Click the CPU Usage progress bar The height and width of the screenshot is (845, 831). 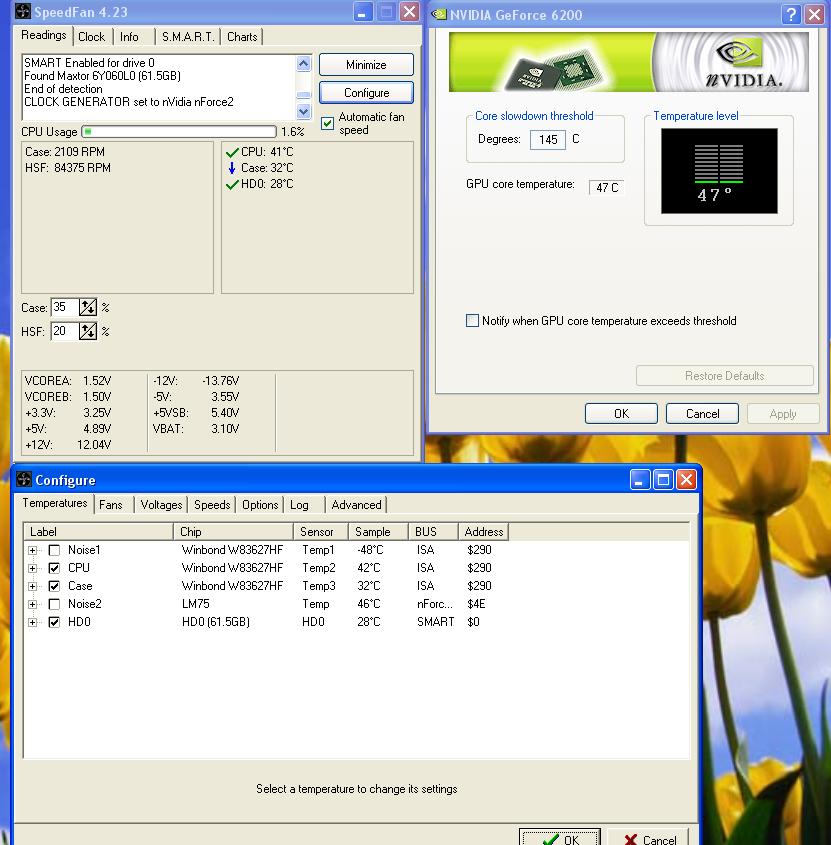coord(179,131)
